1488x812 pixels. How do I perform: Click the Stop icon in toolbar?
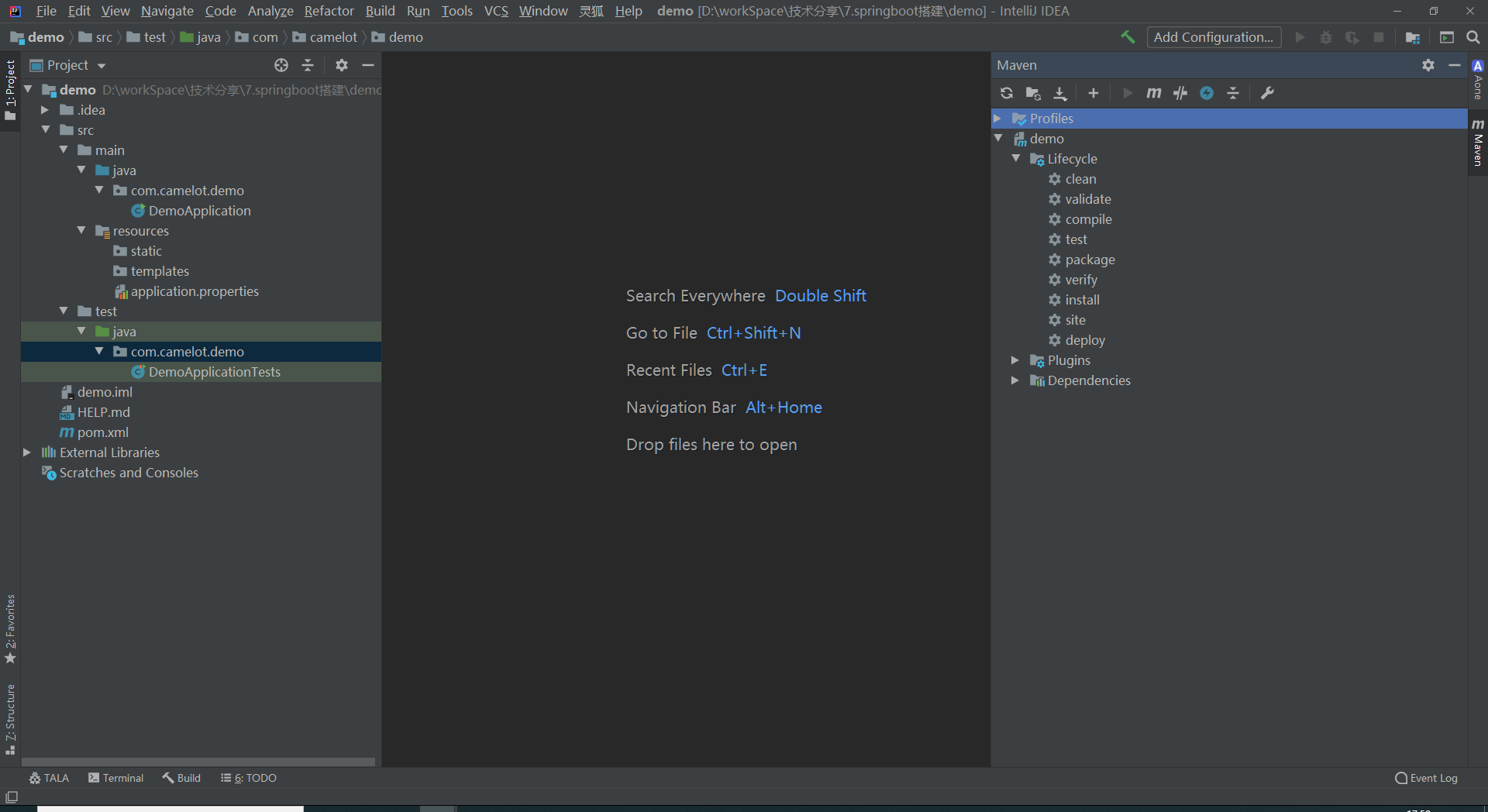1379,37
